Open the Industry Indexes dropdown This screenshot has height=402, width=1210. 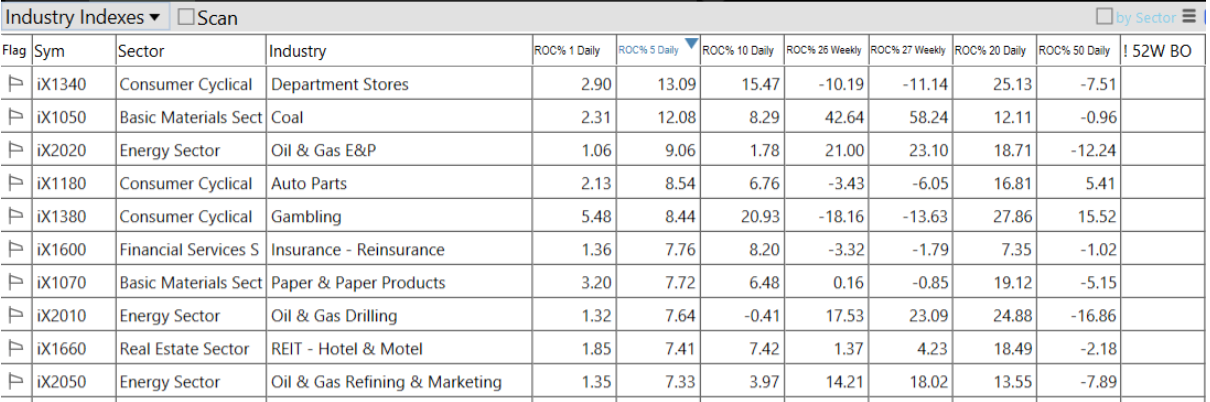coord(83,17)
